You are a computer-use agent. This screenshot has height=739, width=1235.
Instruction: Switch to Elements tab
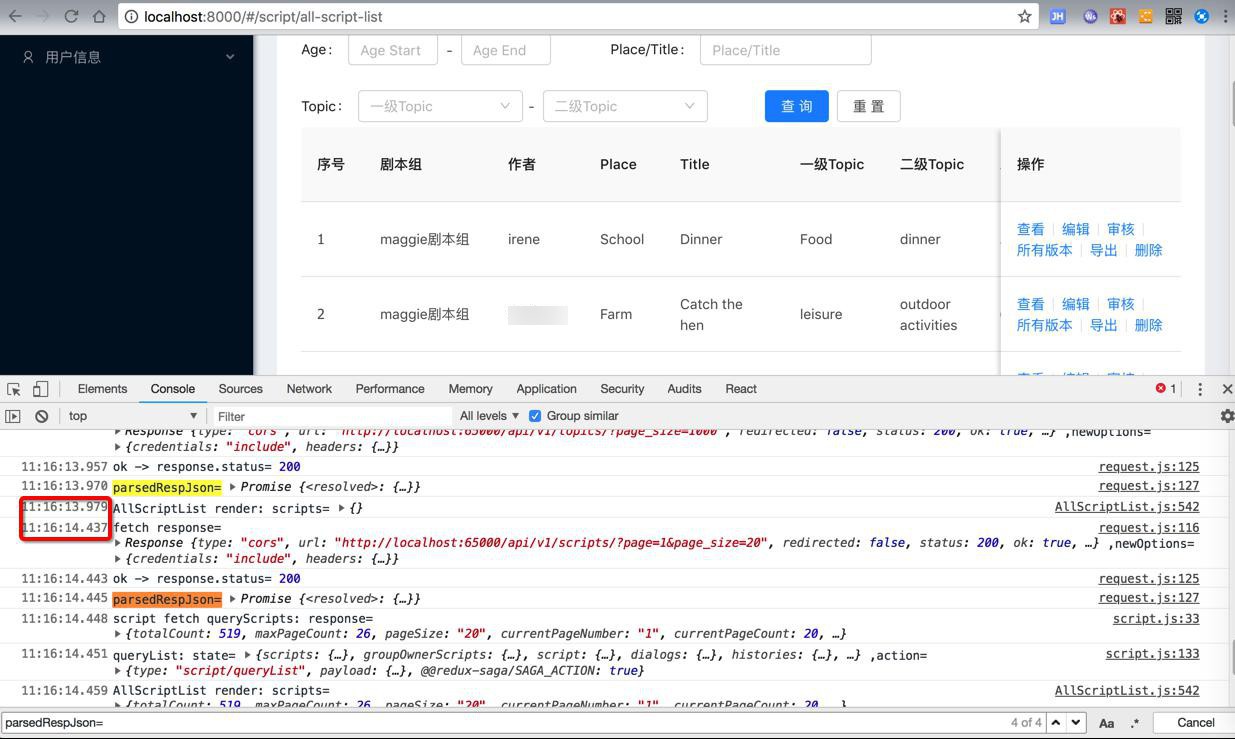[x=102, y=389]
